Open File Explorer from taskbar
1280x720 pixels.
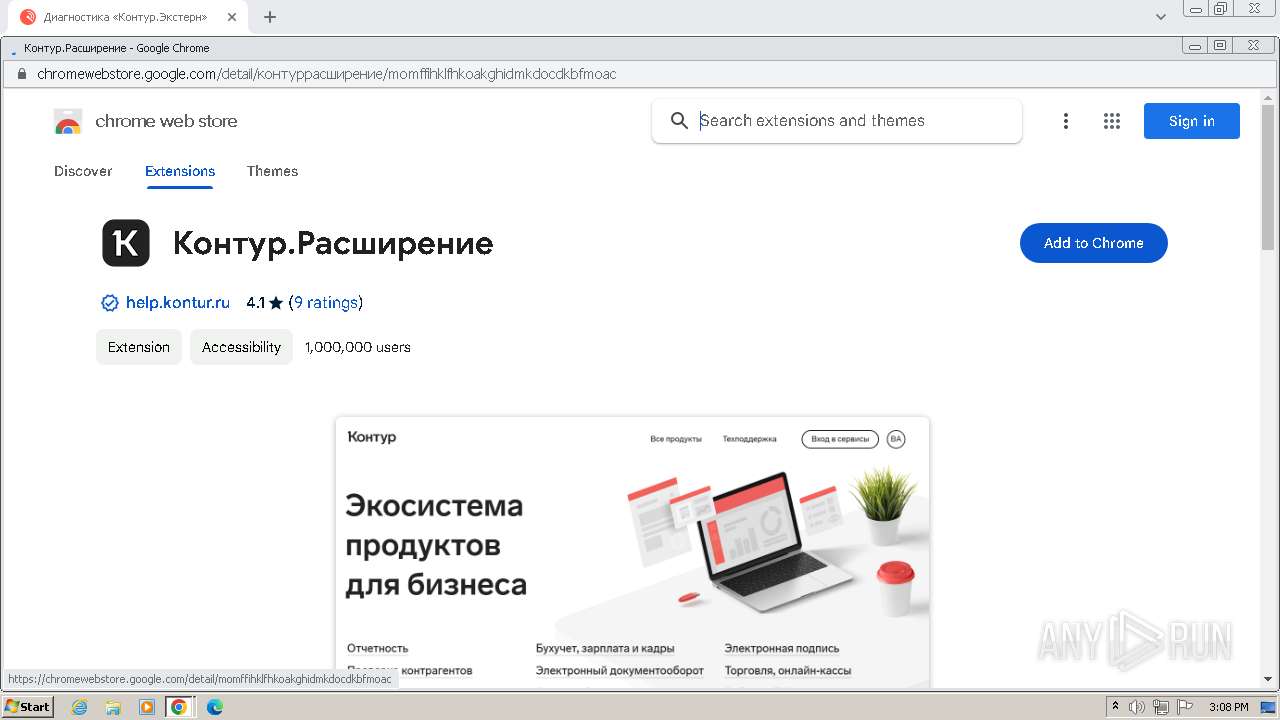[x=113, y=707]
